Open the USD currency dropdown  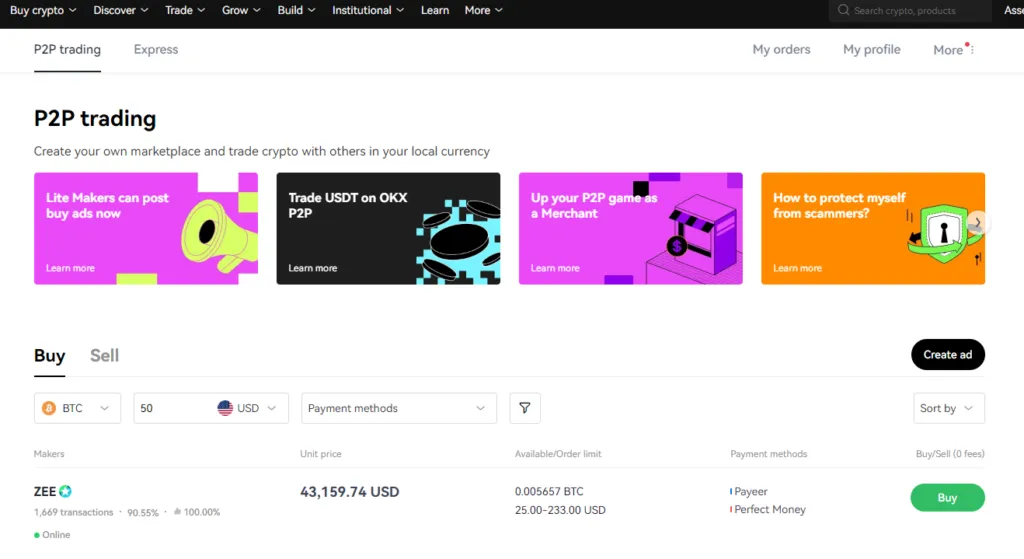[247, 408]
